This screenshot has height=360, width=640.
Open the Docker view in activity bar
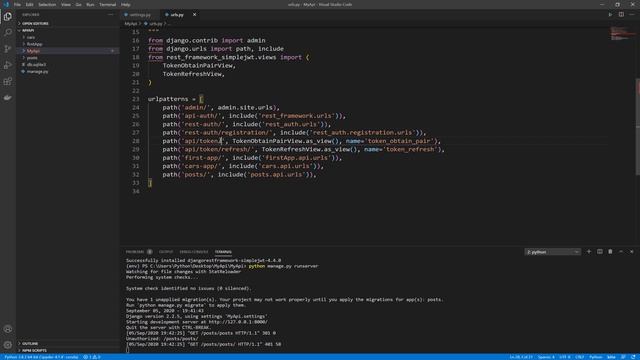[x=8, y=98]
